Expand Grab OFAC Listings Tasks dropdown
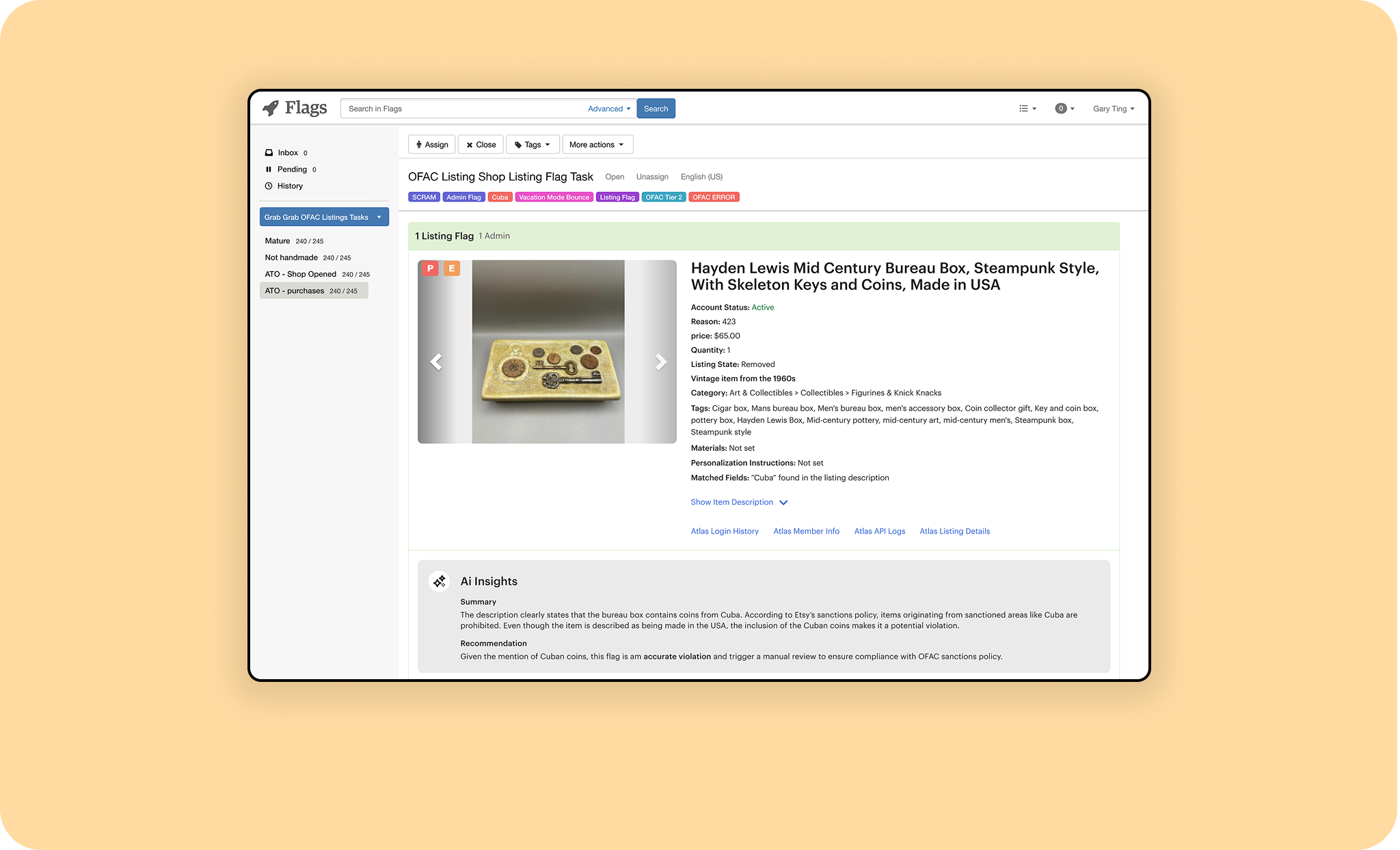 (324, 217)
